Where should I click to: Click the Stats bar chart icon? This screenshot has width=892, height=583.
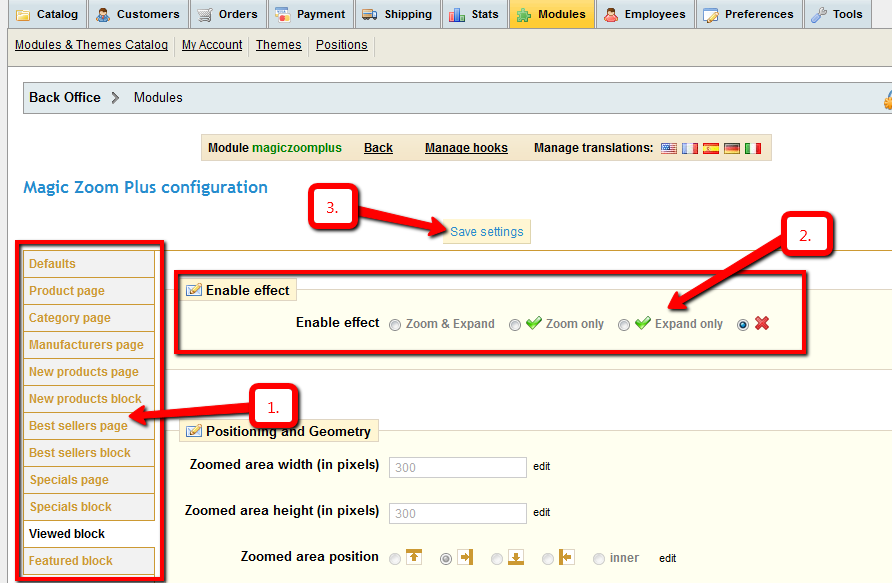(457, 15)
